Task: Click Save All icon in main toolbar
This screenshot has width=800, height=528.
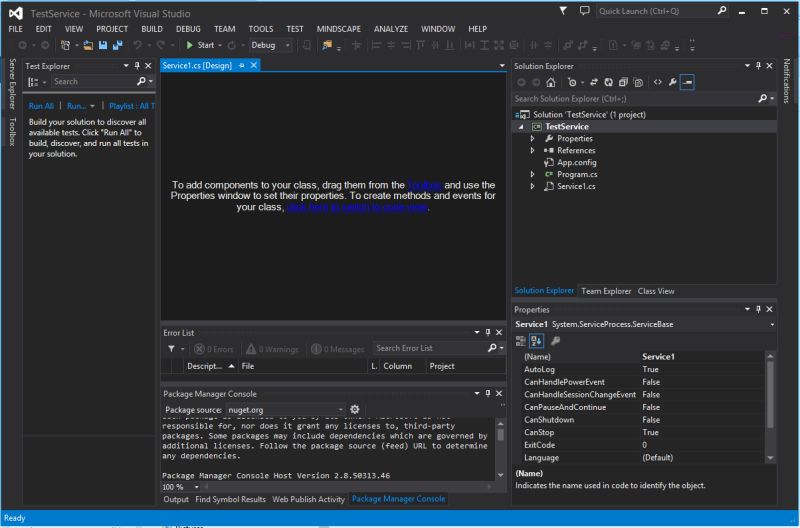Action: pos(117,45)
